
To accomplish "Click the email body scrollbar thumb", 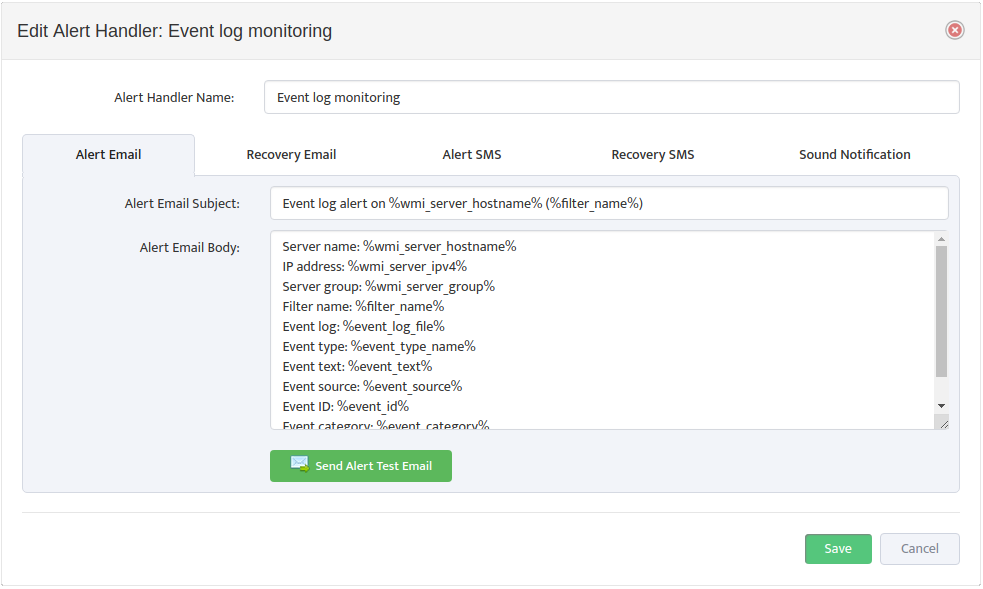I will point(941,311).
